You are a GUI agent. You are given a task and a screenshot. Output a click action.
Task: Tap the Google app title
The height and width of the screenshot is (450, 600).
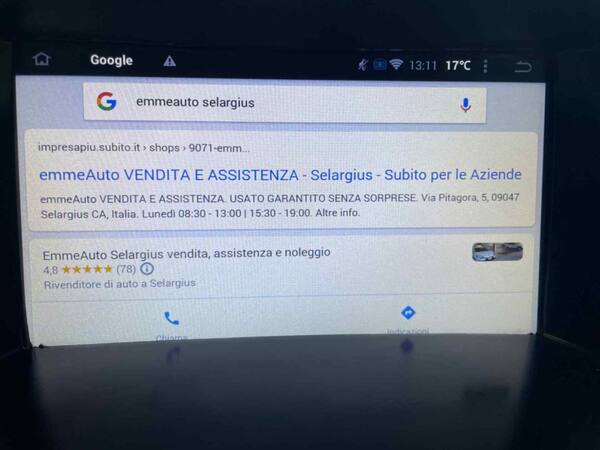point(111,60)
